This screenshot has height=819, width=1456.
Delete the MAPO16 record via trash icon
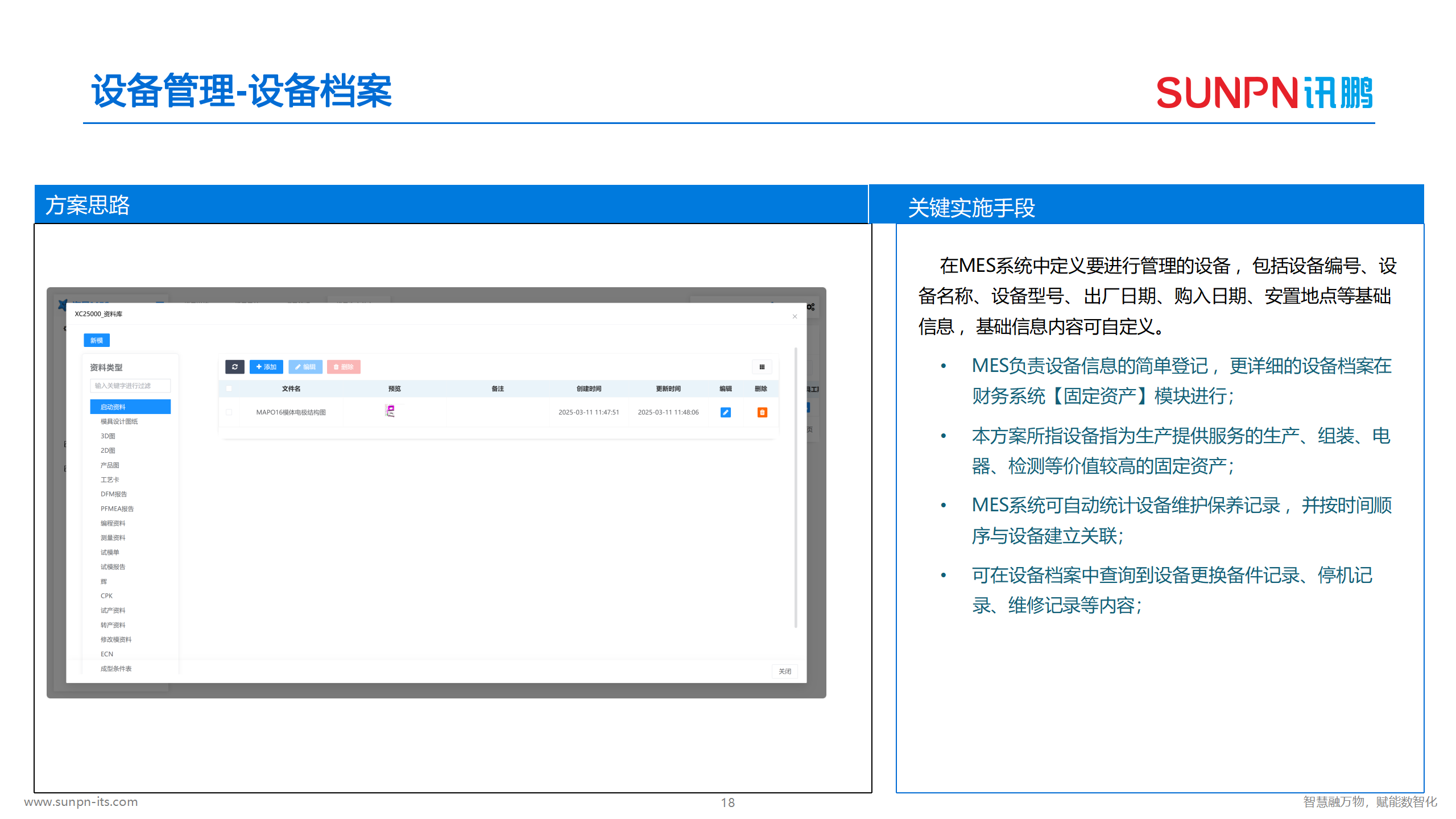[x=762, y=412]
